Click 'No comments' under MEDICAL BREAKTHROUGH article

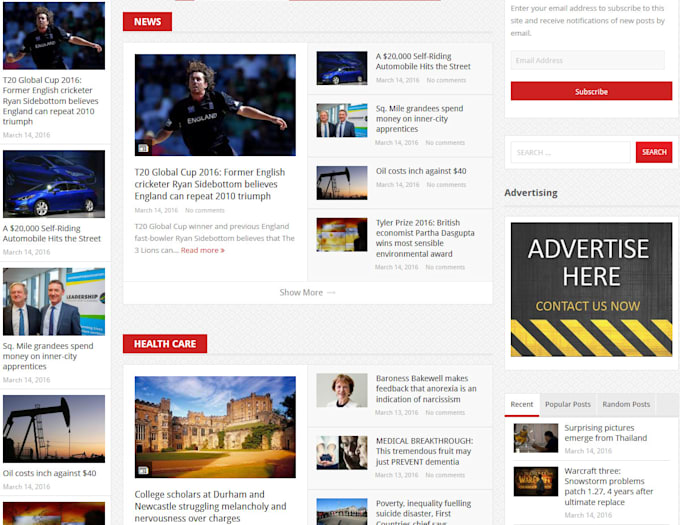pyautogui.click(x=445, y=475)
